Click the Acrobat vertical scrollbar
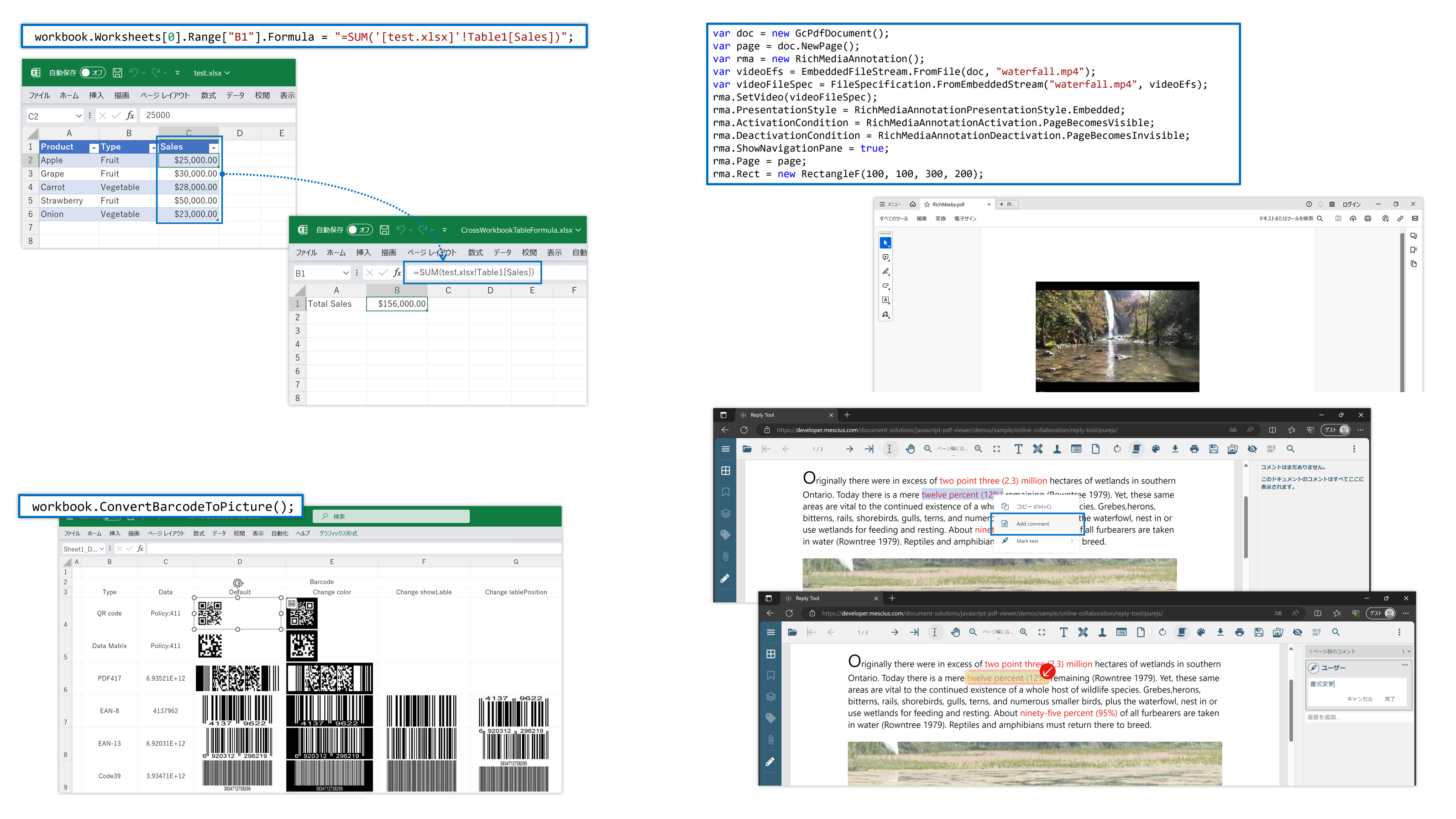The height and width of the screenshot is (819, 1456). click(1402, 312)
